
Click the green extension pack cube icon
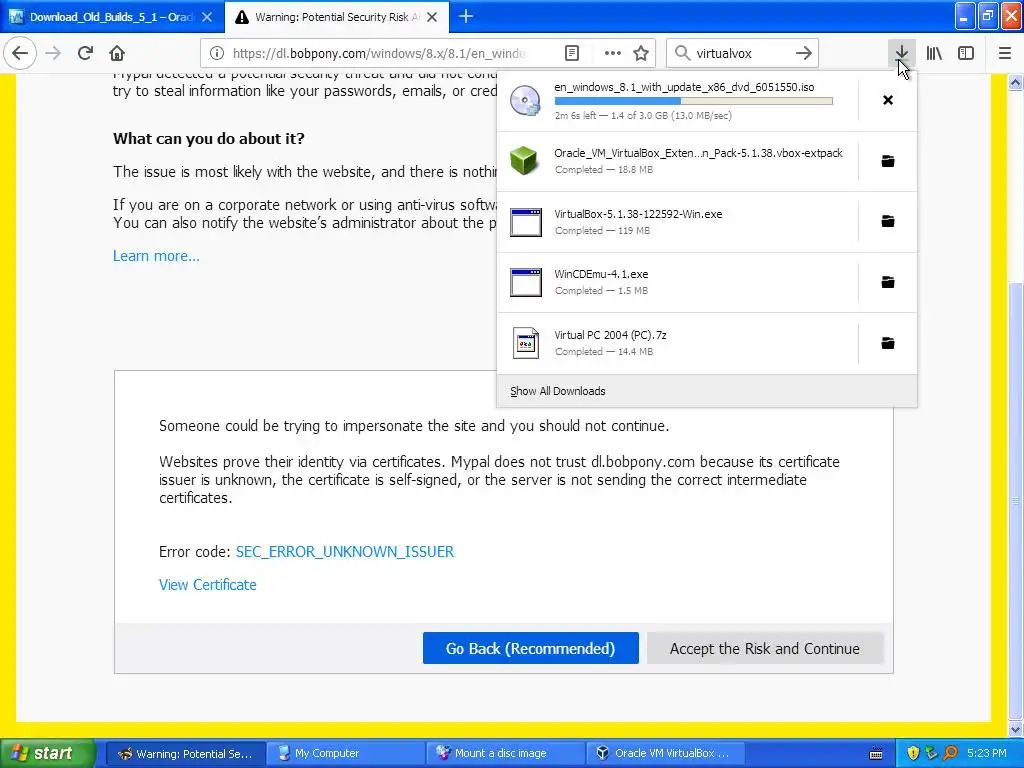point(524,161)
